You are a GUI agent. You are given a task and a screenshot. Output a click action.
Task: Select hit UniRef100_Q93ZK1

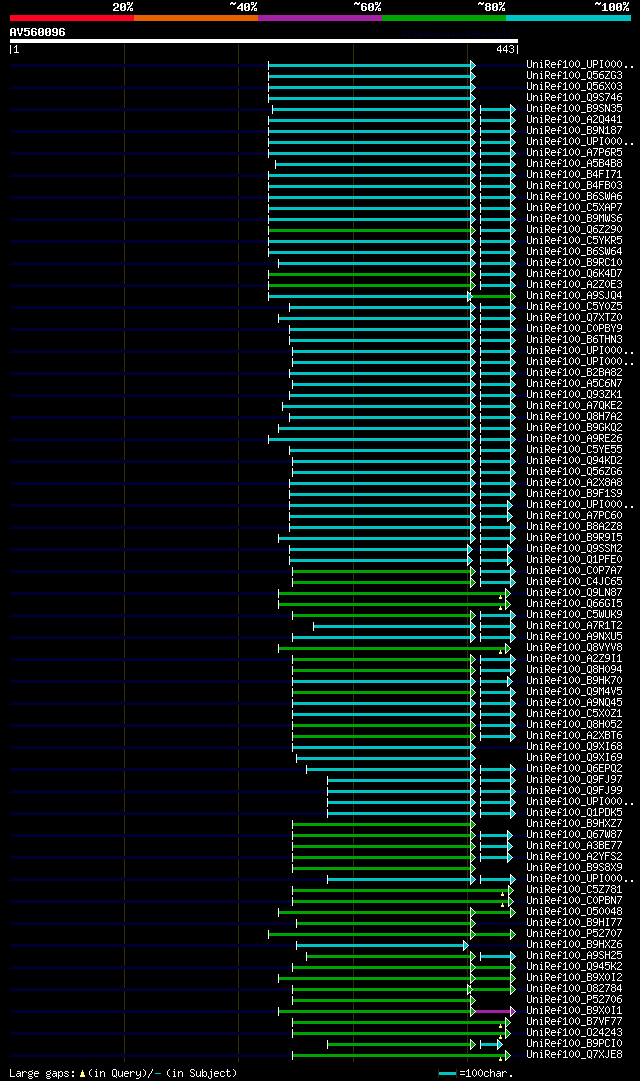point(574,396)
